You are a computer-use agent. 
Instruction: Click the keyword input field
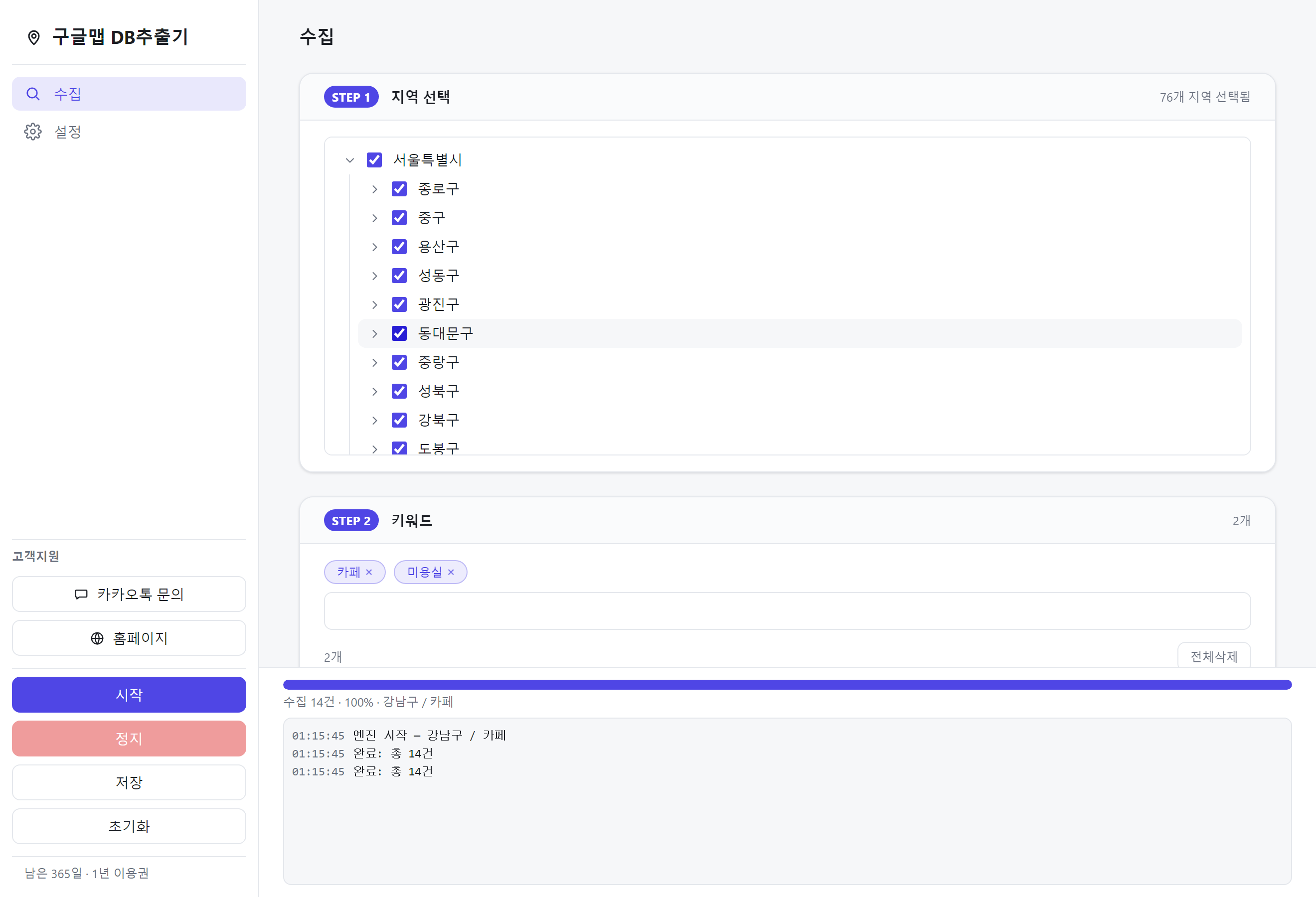pyautogui.click(x=787, y=611)
